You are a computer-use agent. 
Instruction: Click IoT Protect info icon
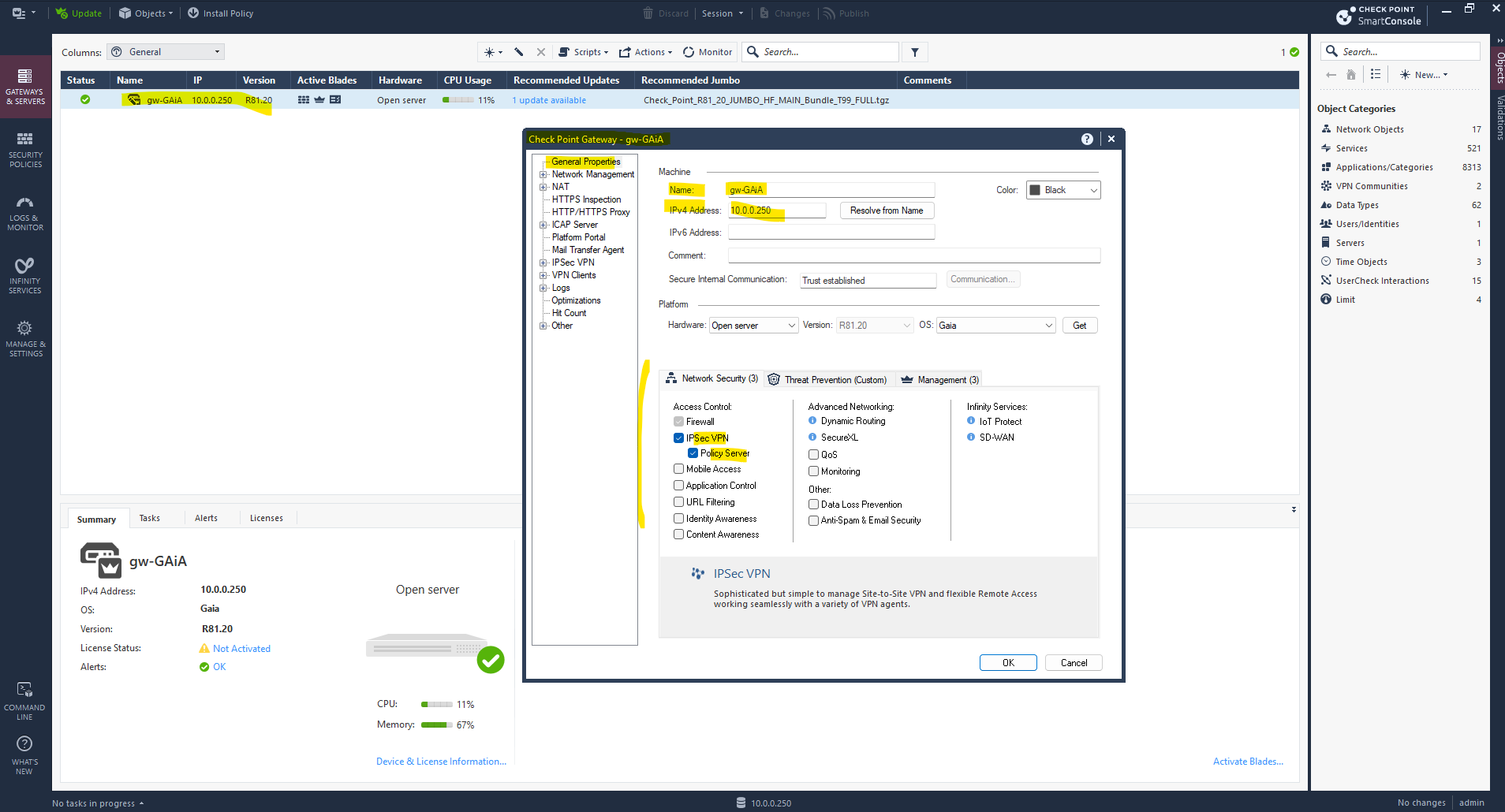971,421
